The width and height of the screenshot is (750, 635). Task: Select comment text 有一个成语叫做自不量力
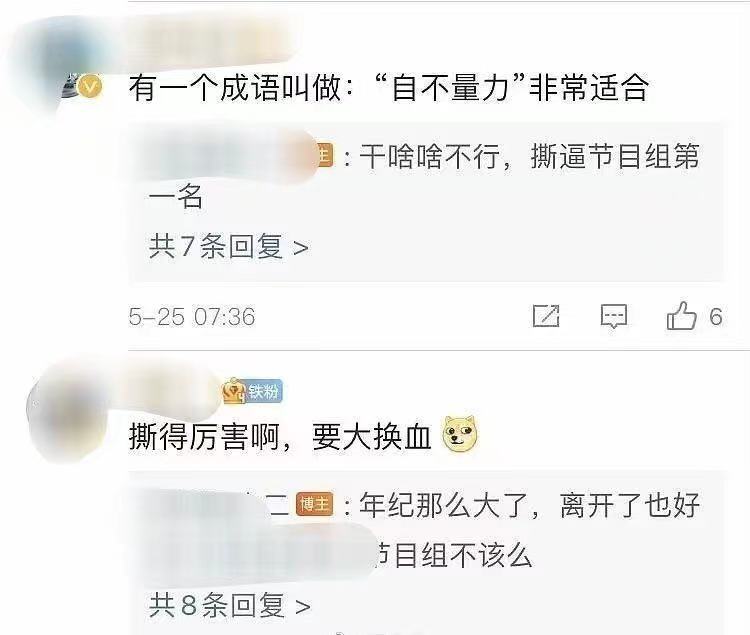[388, 88]
